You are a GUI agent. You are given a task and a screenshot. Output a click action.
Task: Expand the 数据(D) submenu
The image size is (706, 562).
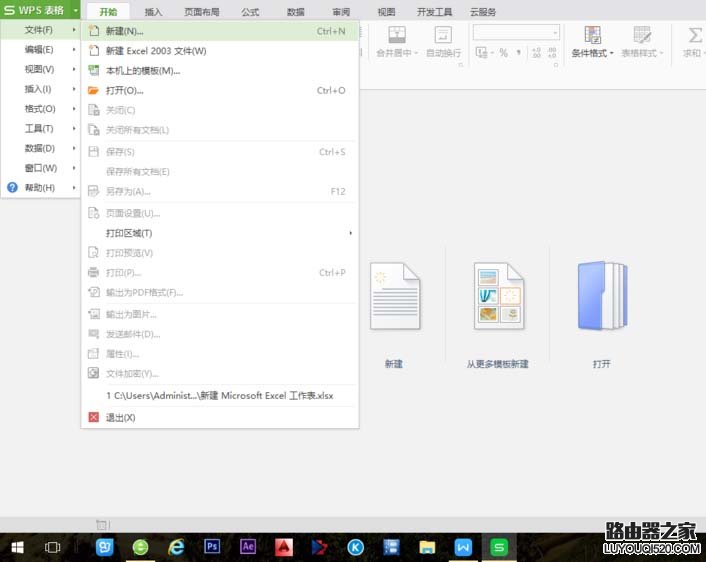[74, 148]
